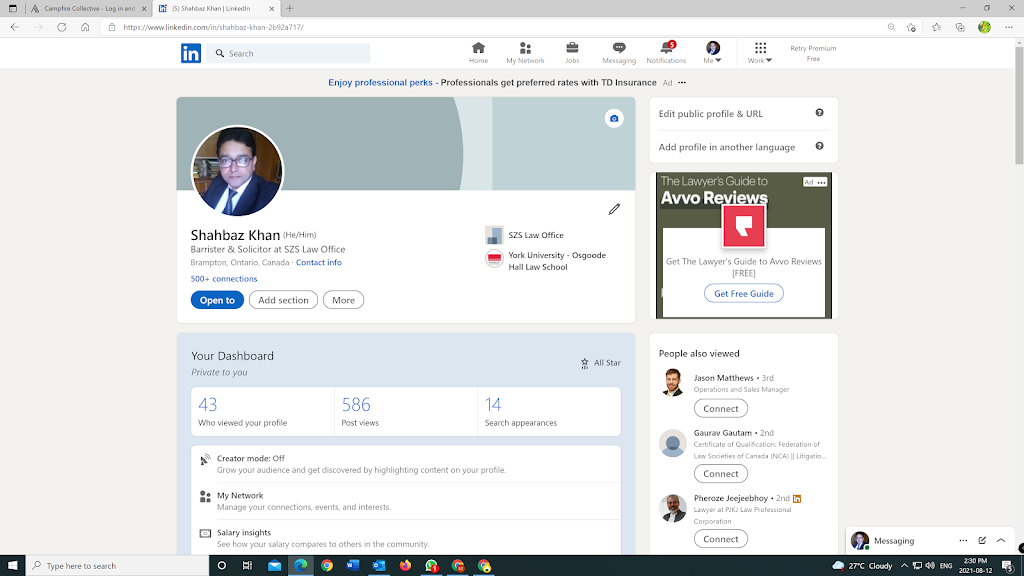Viewport: 1024px width, 576px height.
Task: Open Jason Matthews' profile name
Action: click(x=723, y=378)
